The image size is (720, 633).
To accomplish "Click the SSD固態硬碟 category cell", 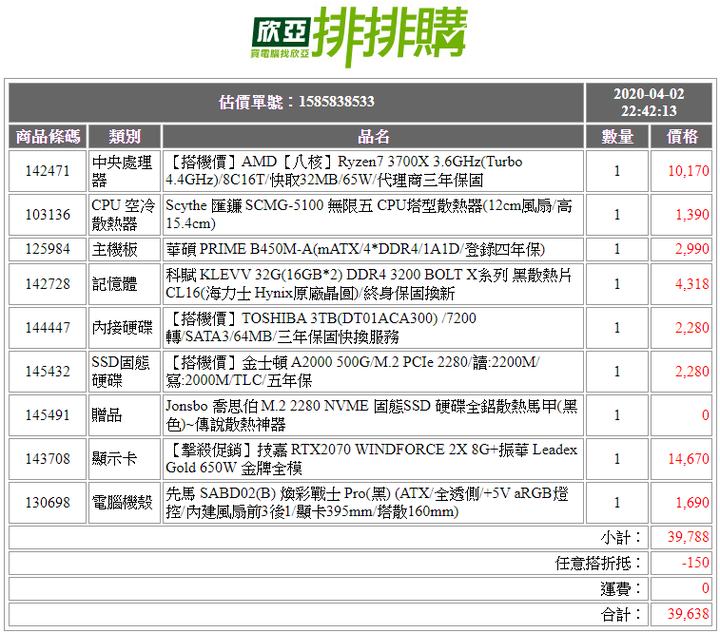I will tap(124, 371).
